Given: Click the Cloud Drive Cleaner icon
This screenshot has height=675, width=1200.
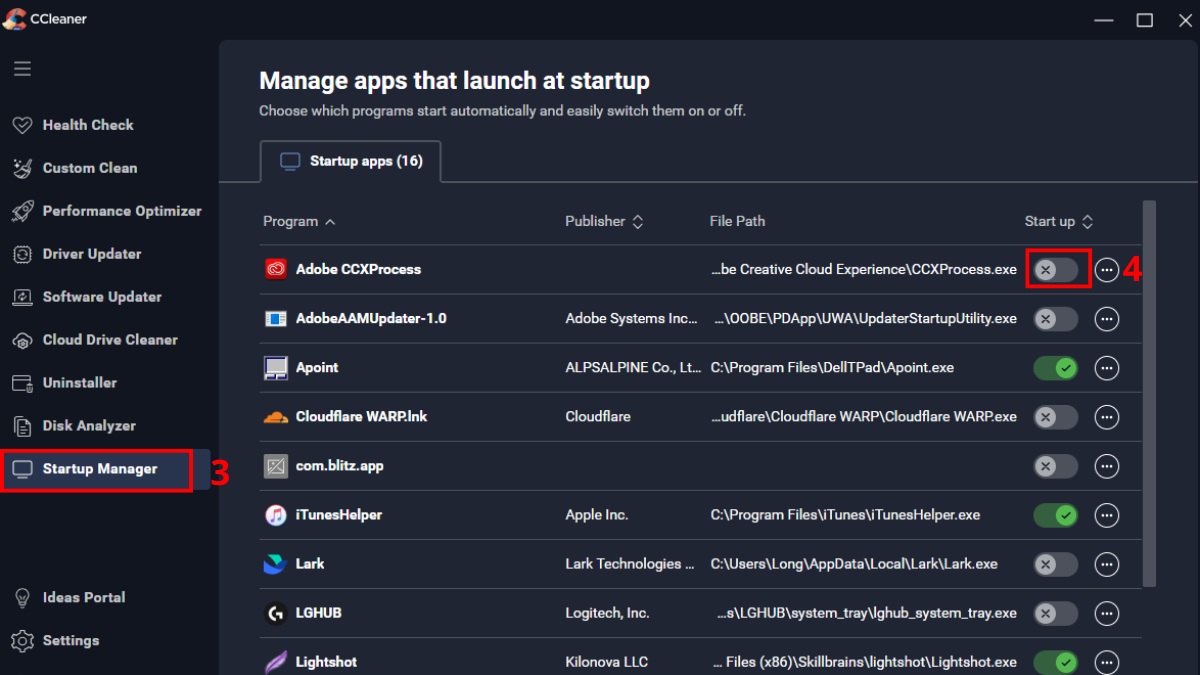Looking at the screenshot, I should [22, 340].
